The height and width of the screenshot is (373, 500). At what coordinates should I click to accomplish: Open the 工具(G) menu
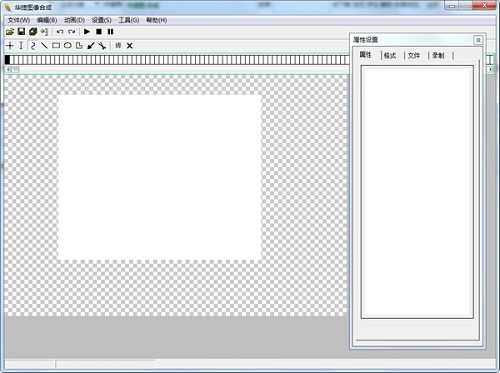(x=129, y=20)
